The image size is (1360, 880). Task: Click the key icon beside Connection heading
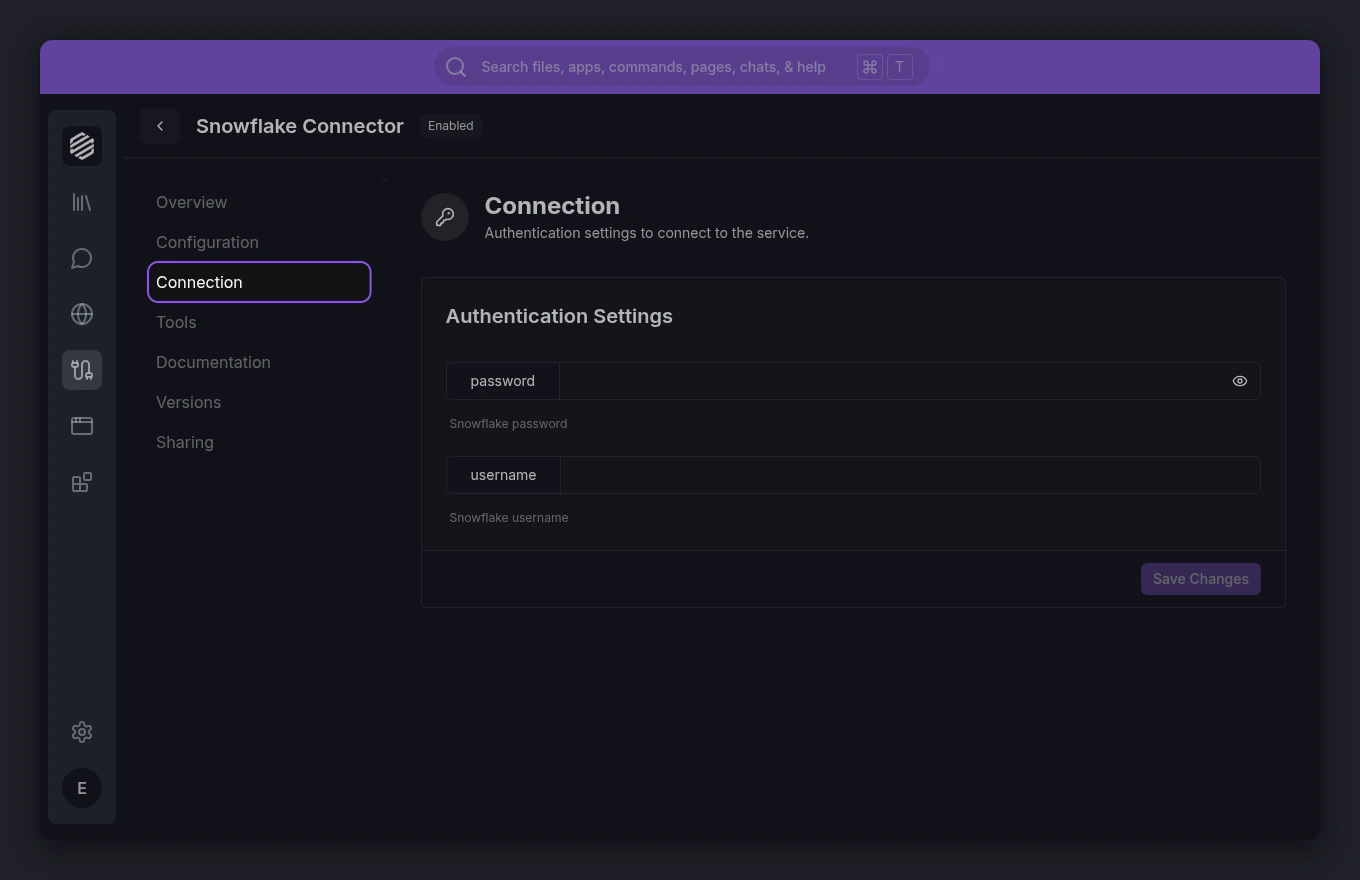point(445,217)
